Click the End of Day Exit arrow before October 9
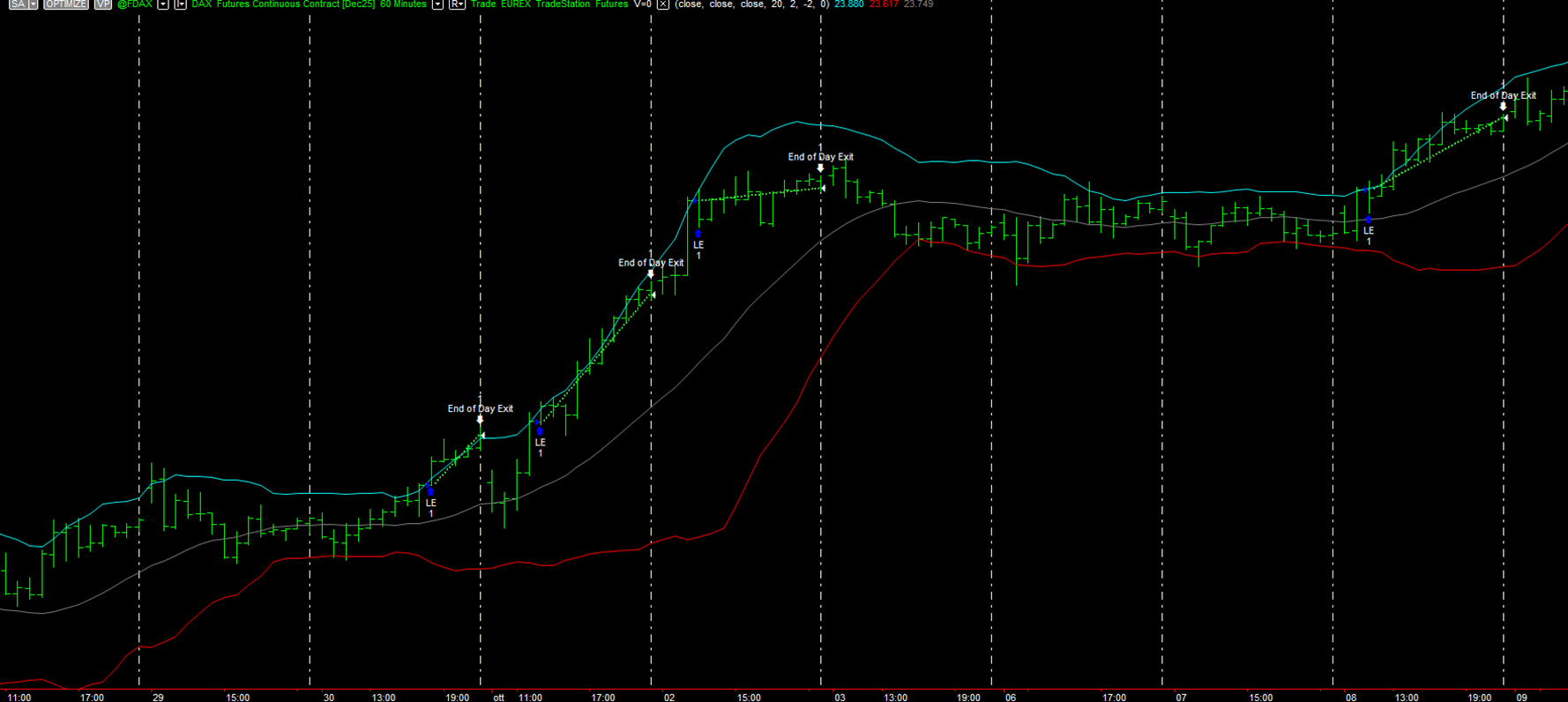This screenshot has height=702, width=1568. tap(1504, 106)
